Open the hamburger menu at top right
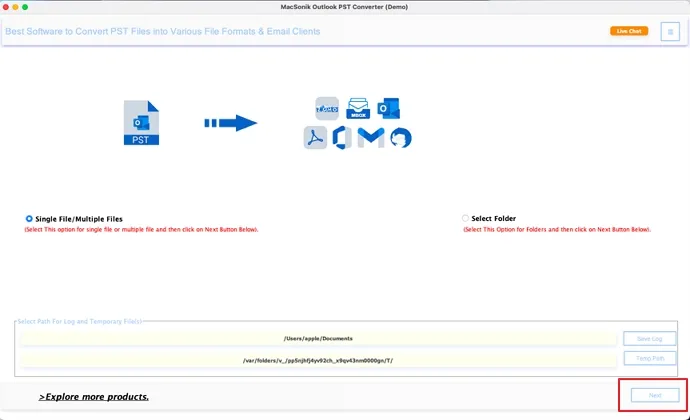The width and height of the screenshot is (690, 420). (x=670, y=32)
